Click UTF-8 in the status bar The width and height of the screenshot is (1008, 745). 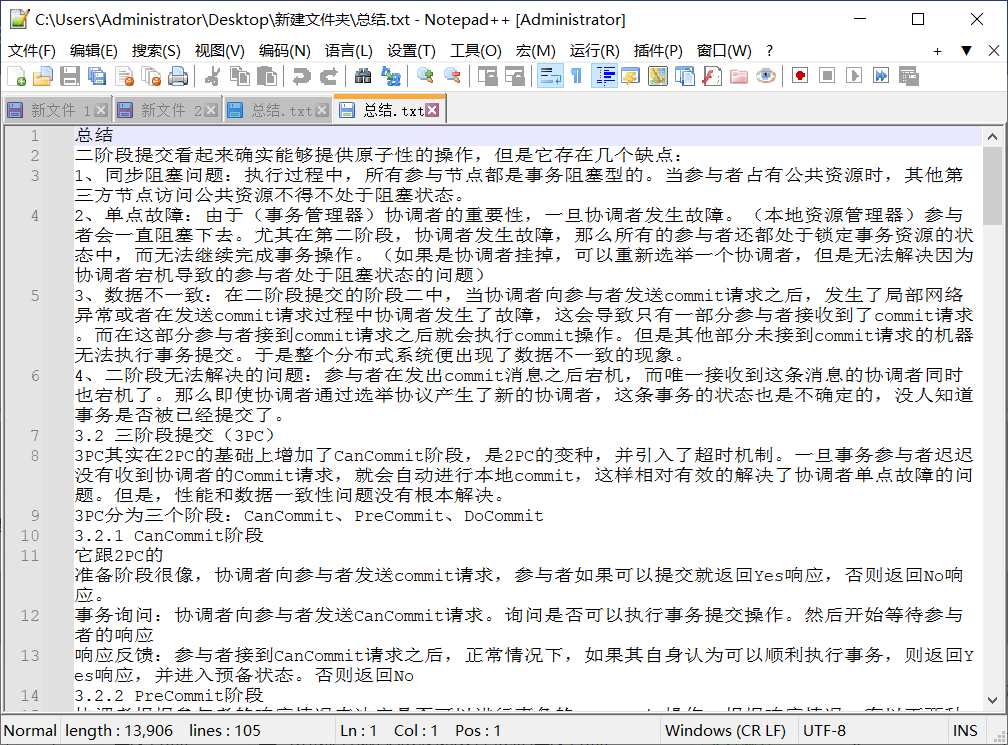(x=823, y=730)
